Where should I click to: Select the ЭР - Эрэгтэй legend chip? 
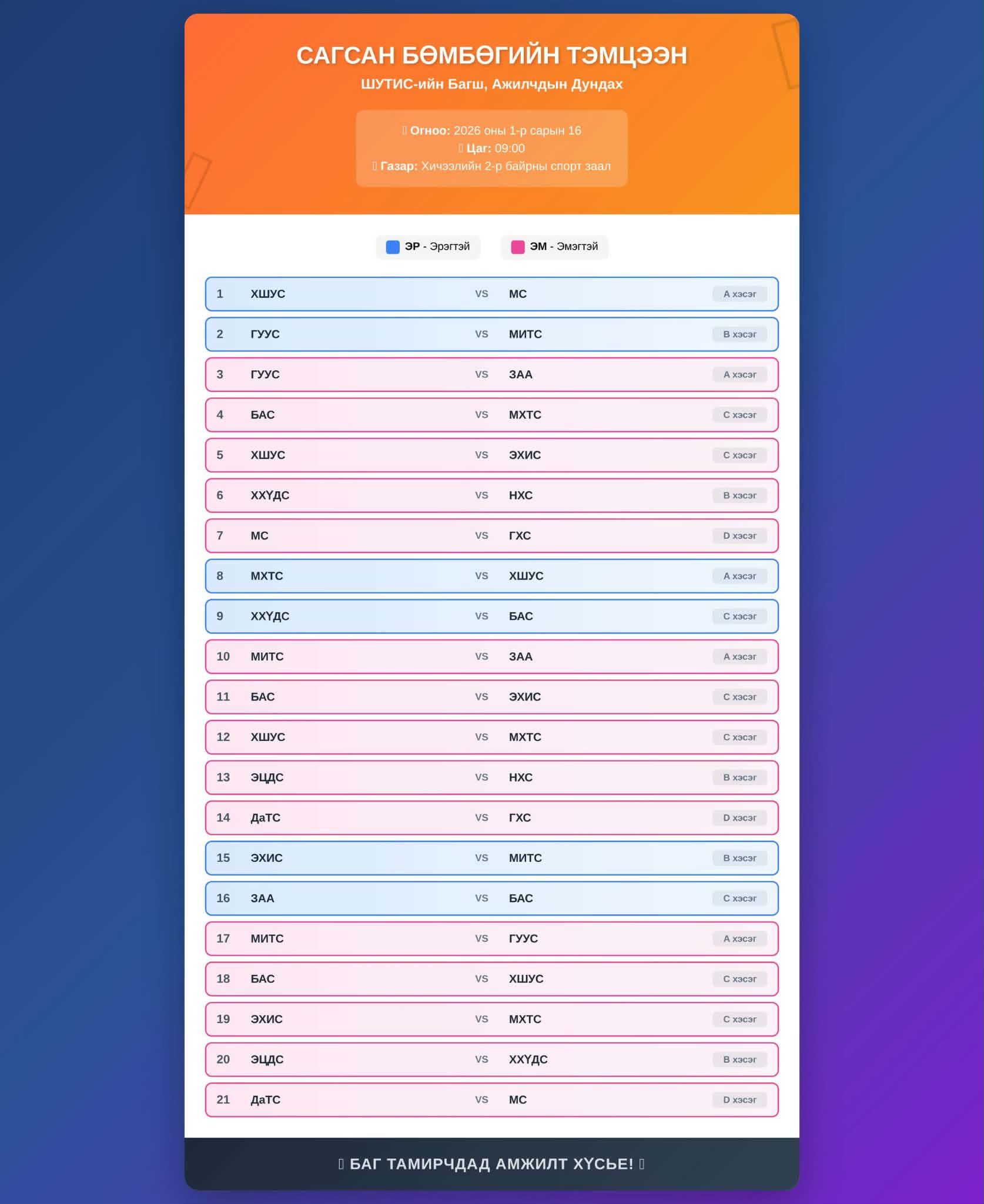[x=428, y=247]
